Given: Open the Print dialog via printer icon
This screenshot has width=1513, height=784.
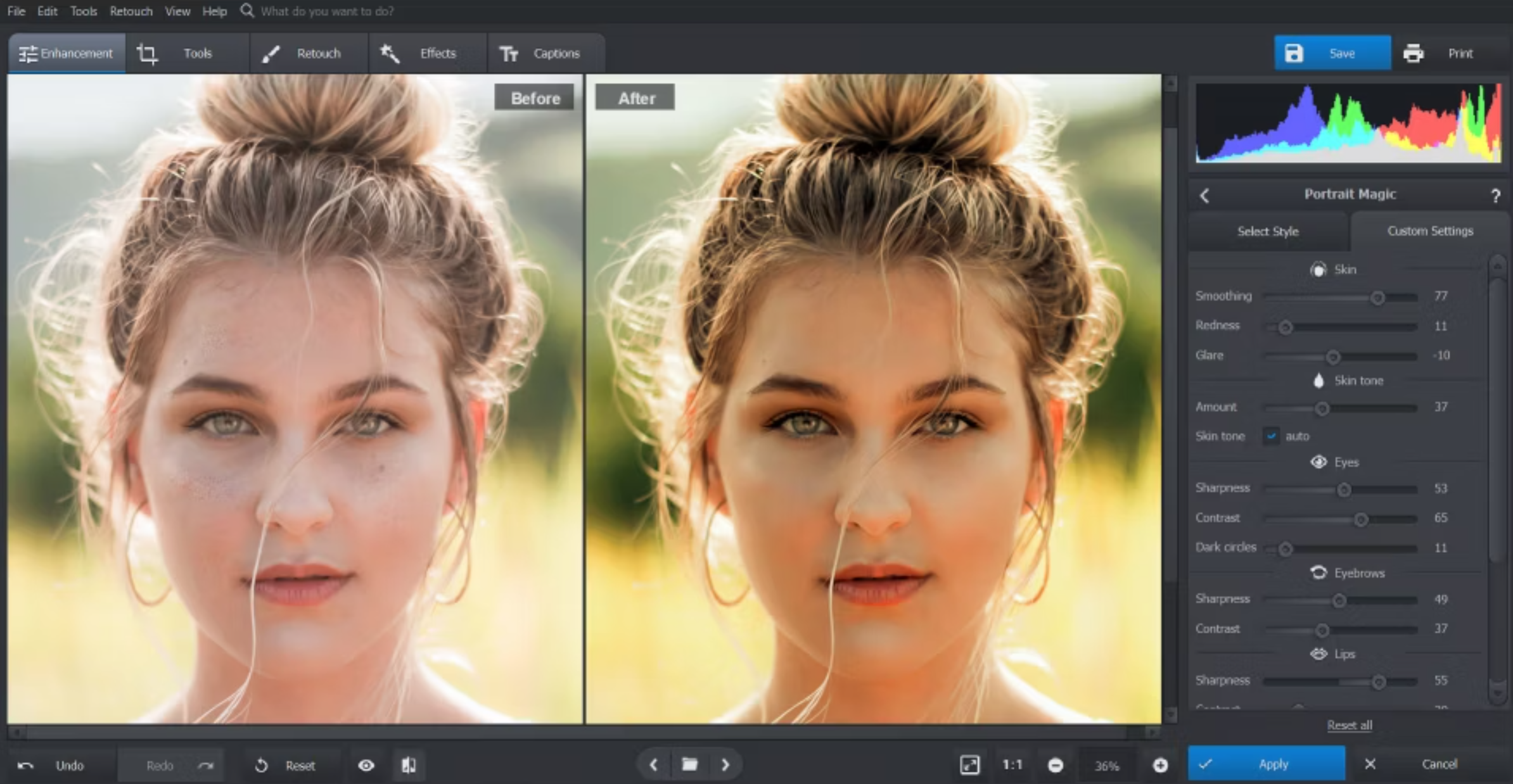Looking at the screenshot, I should (1414, 53).
